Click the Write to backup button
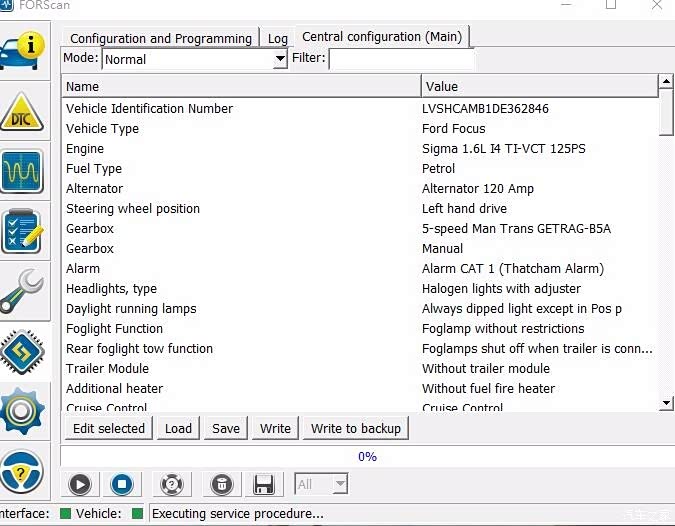Image resolution: width=675 pixels, height=526 pixels. (x=355, y=428)
